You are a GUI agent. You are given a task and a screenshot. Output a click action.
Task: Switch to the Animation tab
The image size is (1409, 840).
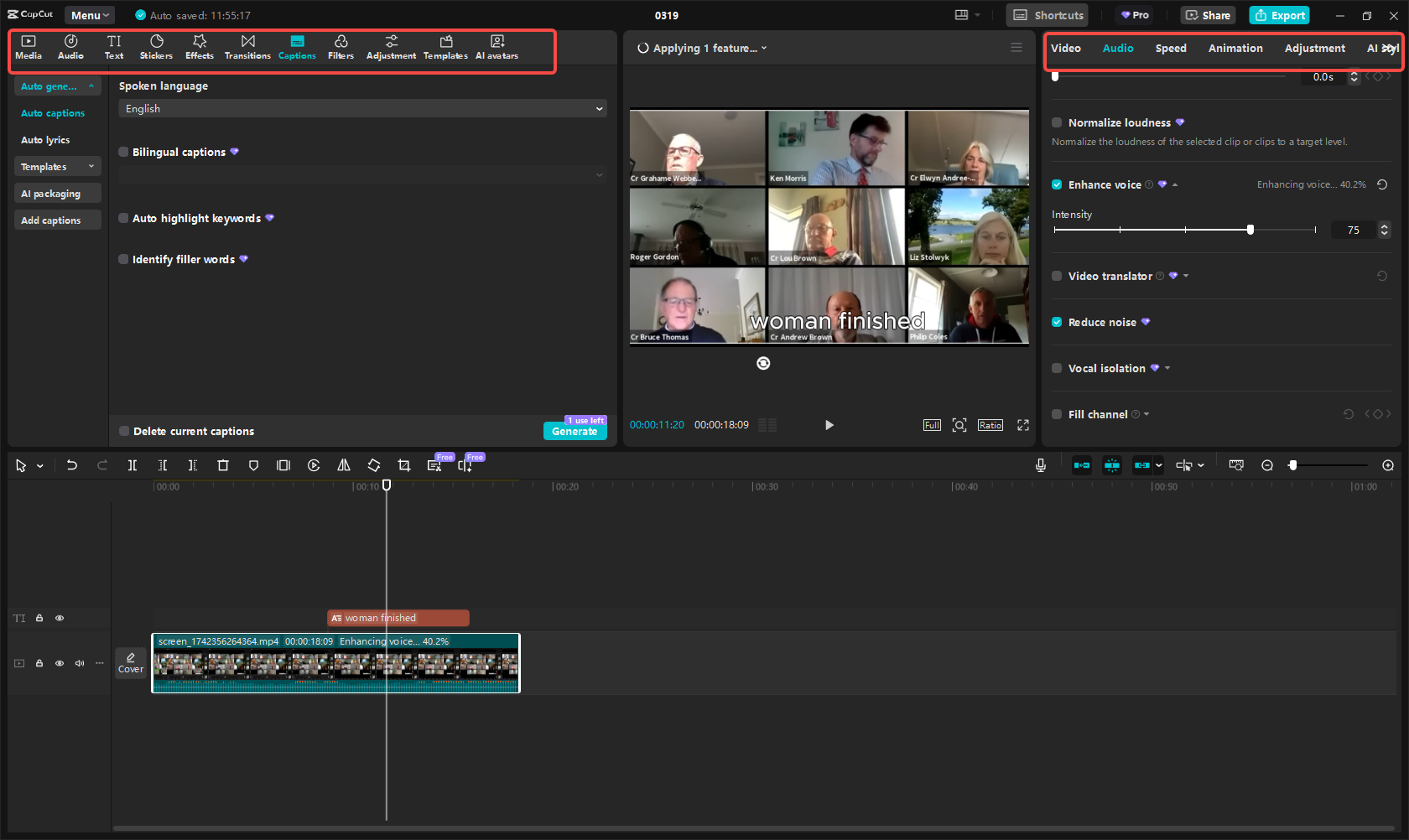click(x=1235, y=49)
